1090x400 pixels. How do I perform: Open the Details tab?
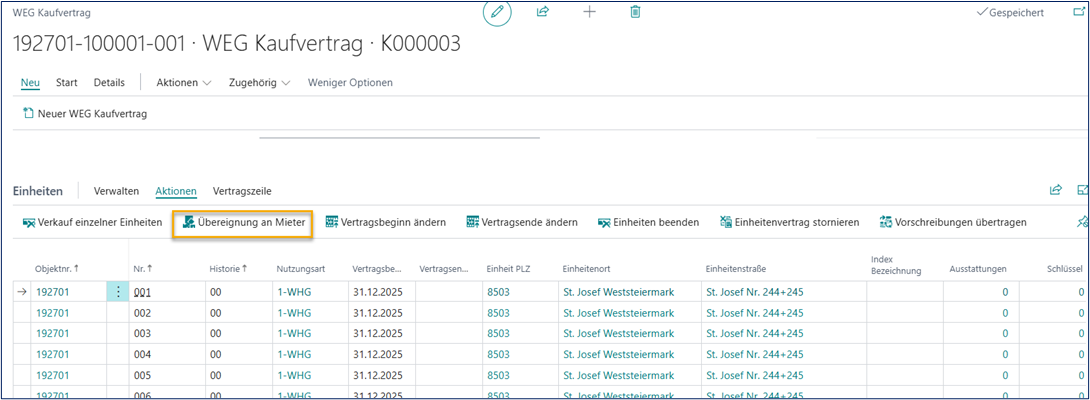tap(109, 82)
